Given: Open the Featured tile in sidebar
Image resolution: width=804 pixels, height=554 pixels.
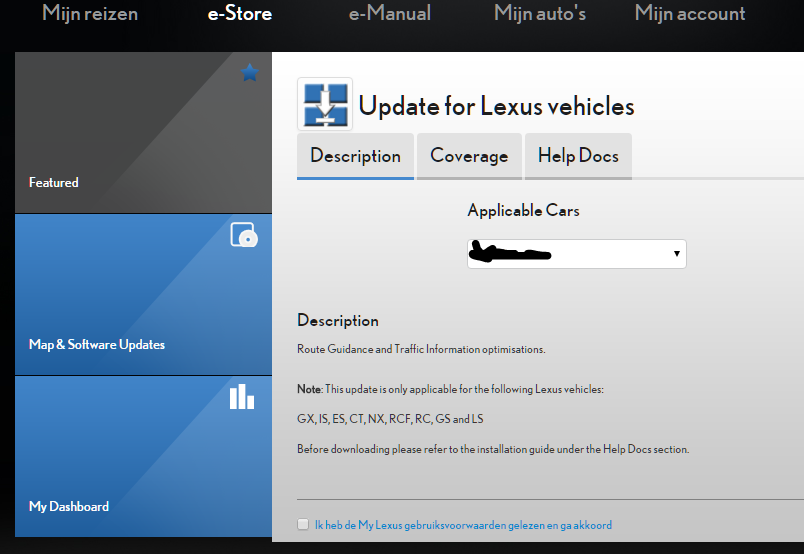Looking at the screenshot, I should tap(144, 132).
